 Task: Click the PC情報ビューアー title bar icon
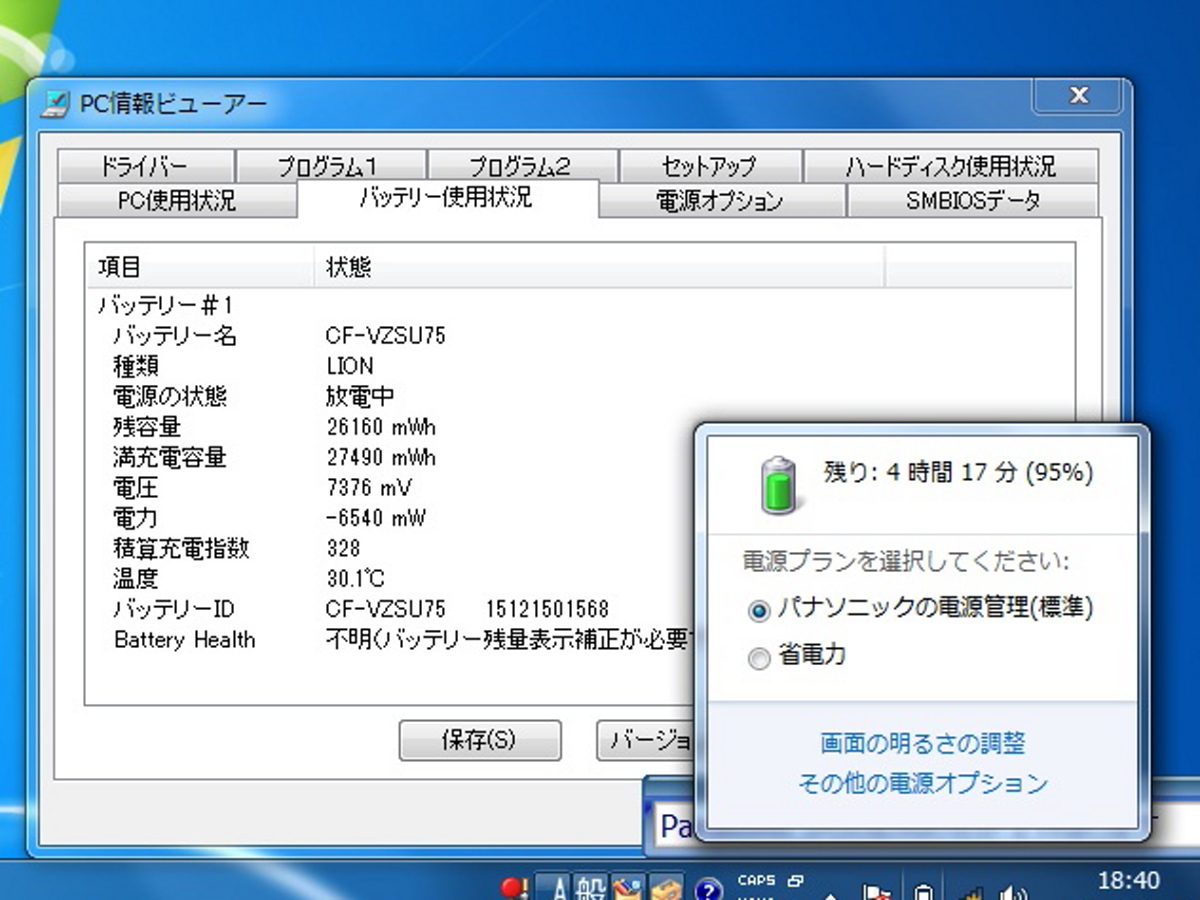pos(55,104)
